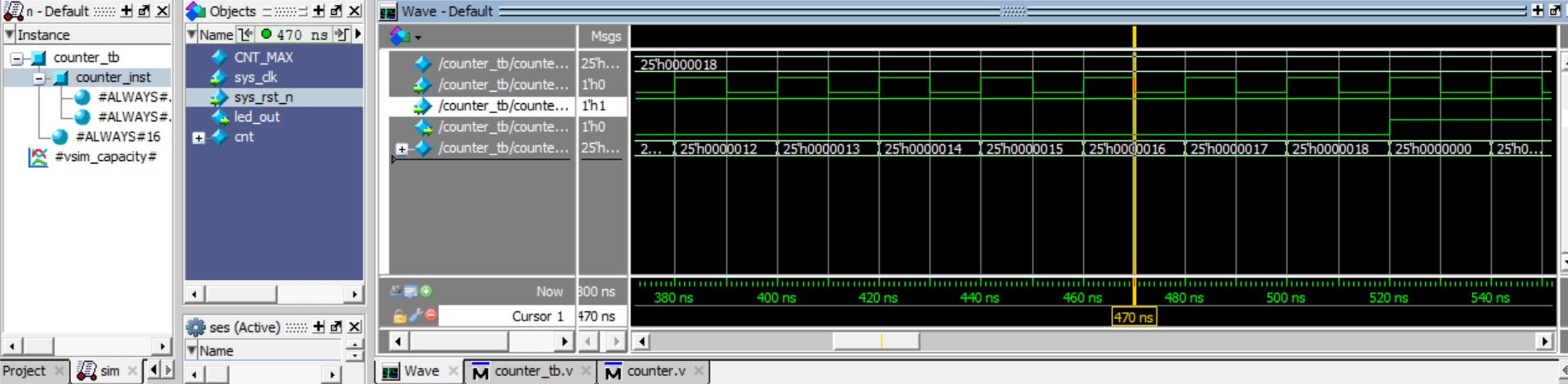1568x384 pixels.
Task: Jump to next time in Objects header
Action: tap(340, 35)
